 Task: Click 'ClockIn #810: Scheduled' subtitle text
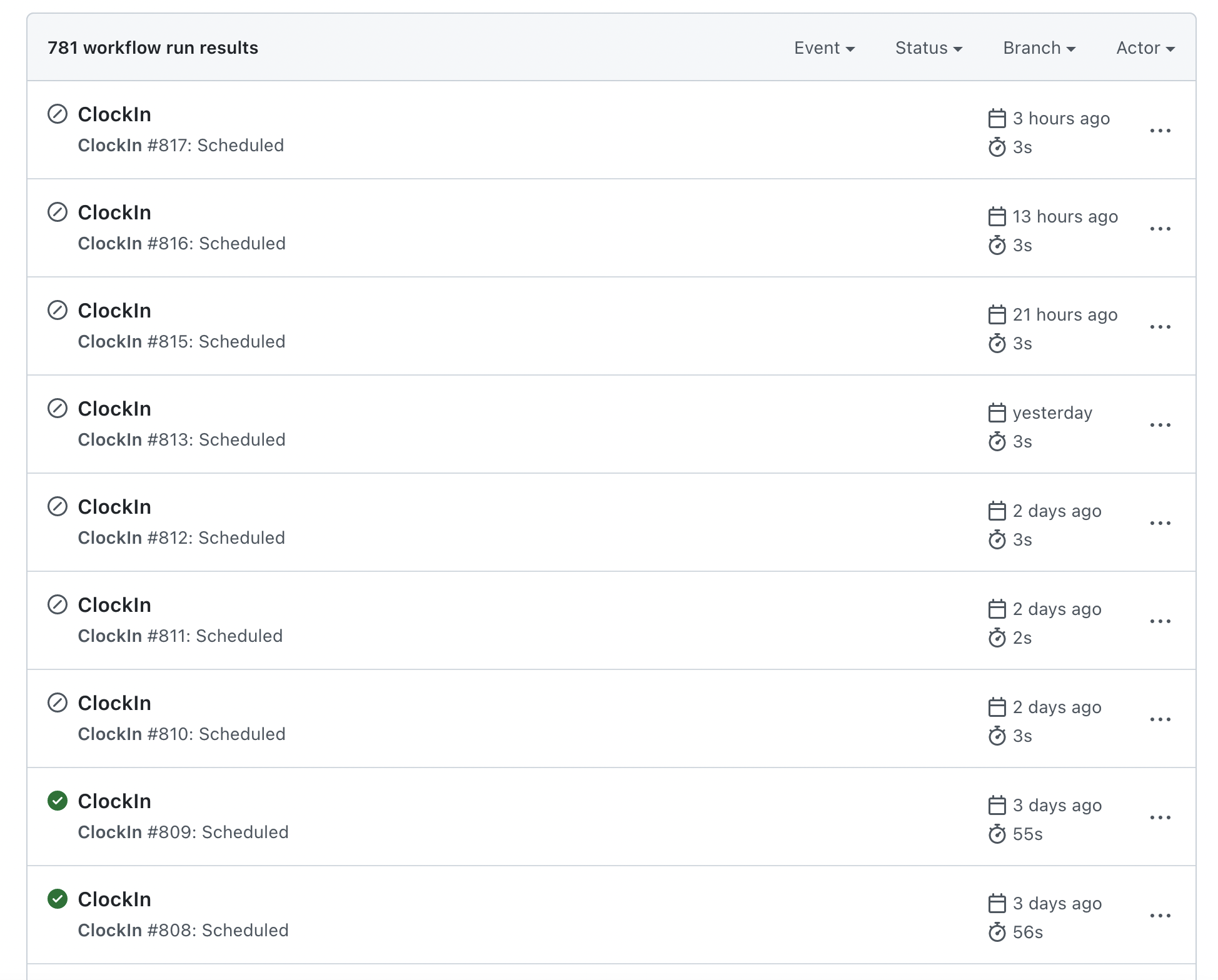pos(182,734)
